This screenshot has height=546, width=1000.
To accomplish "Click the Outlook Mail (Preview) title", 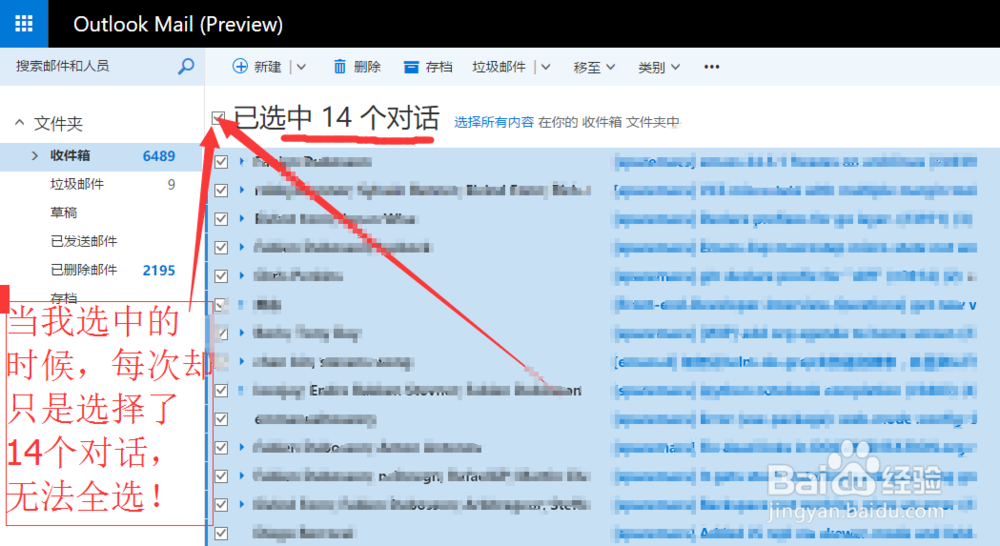I will [178, 24].
